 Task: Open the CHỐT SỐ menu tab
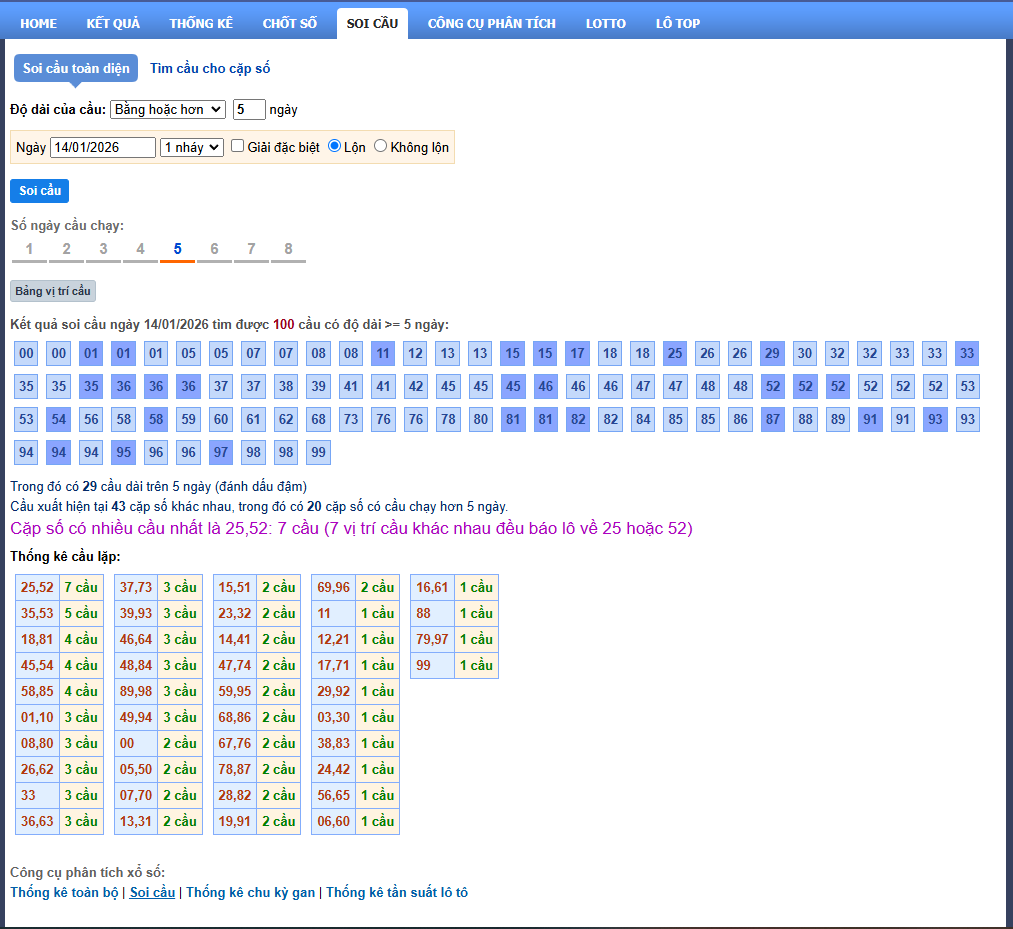click(290, 23)
